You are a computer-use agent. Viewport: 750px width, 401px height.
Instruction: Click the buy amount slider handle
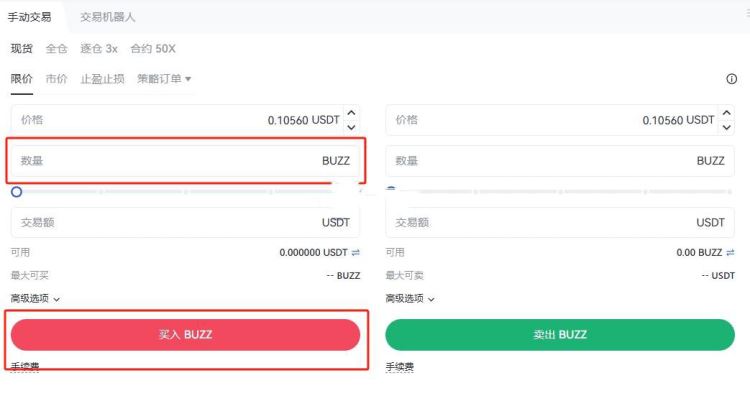click(16, 192)
